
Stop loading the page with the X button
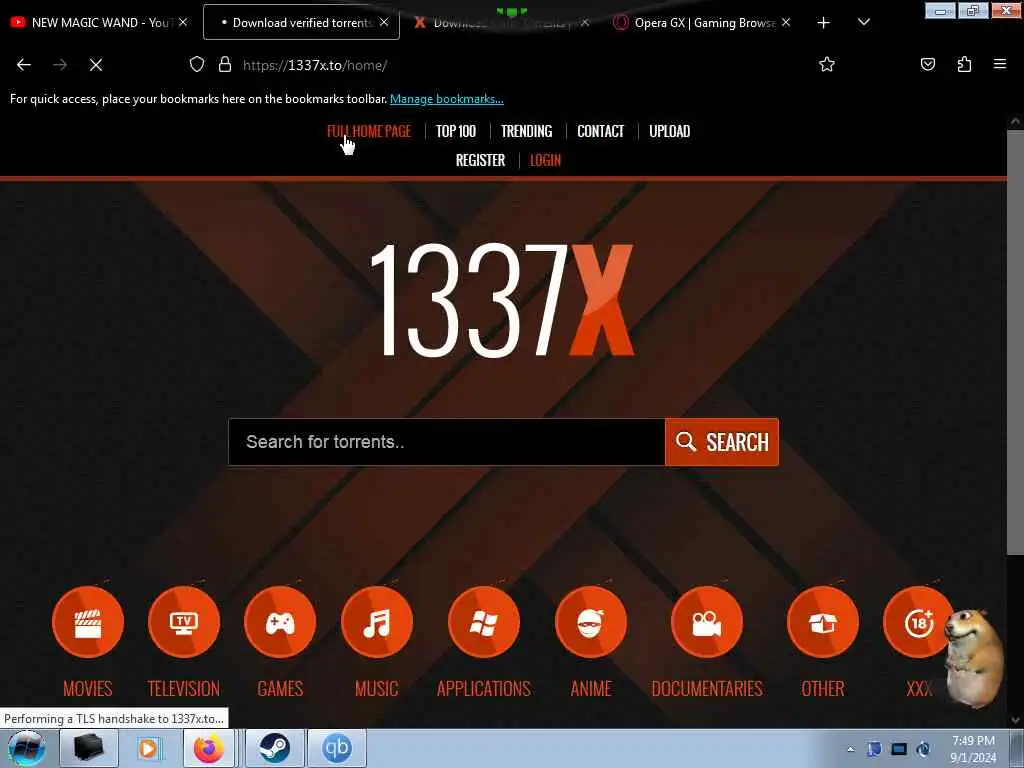click(96, 65)
